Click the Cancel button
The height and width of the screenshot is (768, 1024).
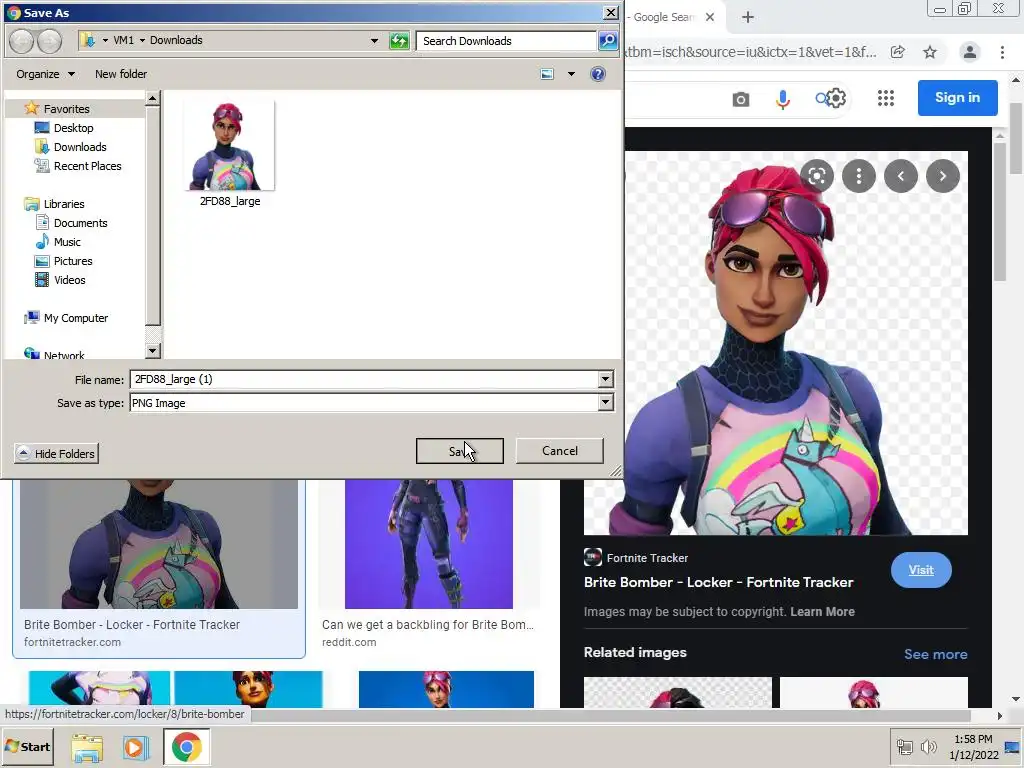(x=560, y=451)
